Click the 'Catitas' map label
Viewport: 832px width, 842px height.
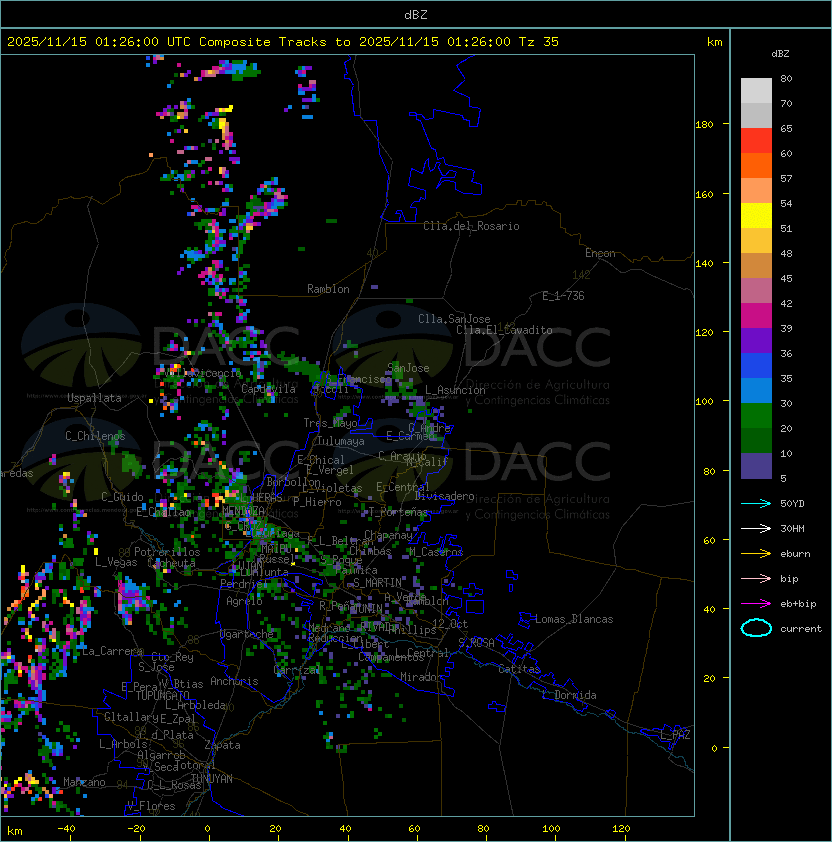tap(519, 669)
